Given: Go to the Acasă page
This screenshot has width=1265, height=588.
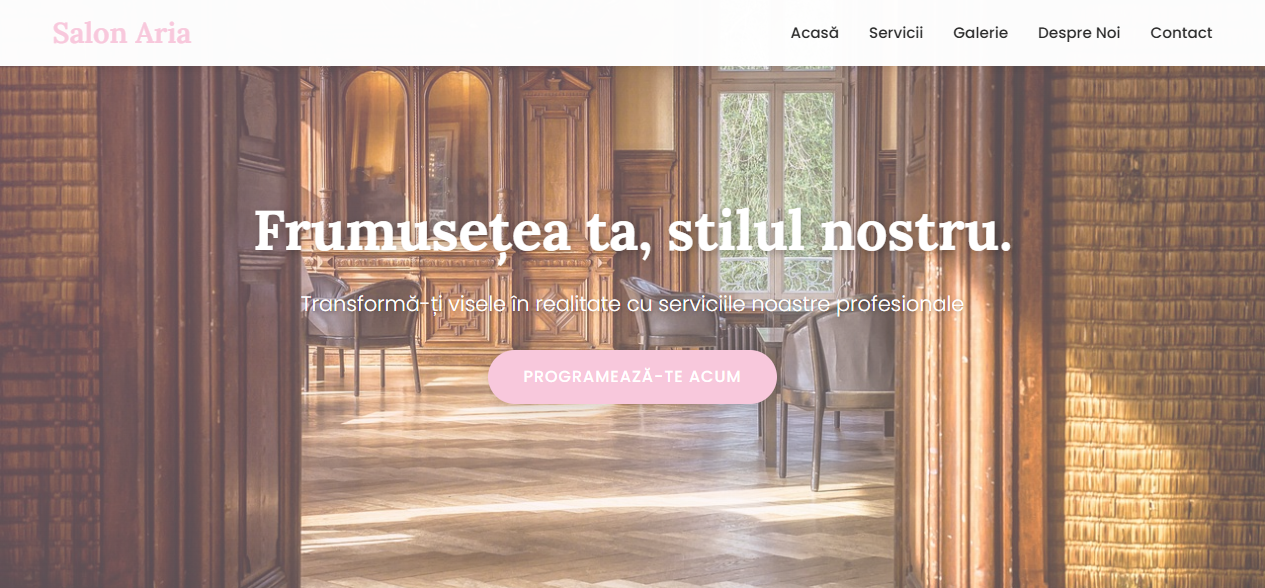Looking at the screenshot, I should click(814, 33).
